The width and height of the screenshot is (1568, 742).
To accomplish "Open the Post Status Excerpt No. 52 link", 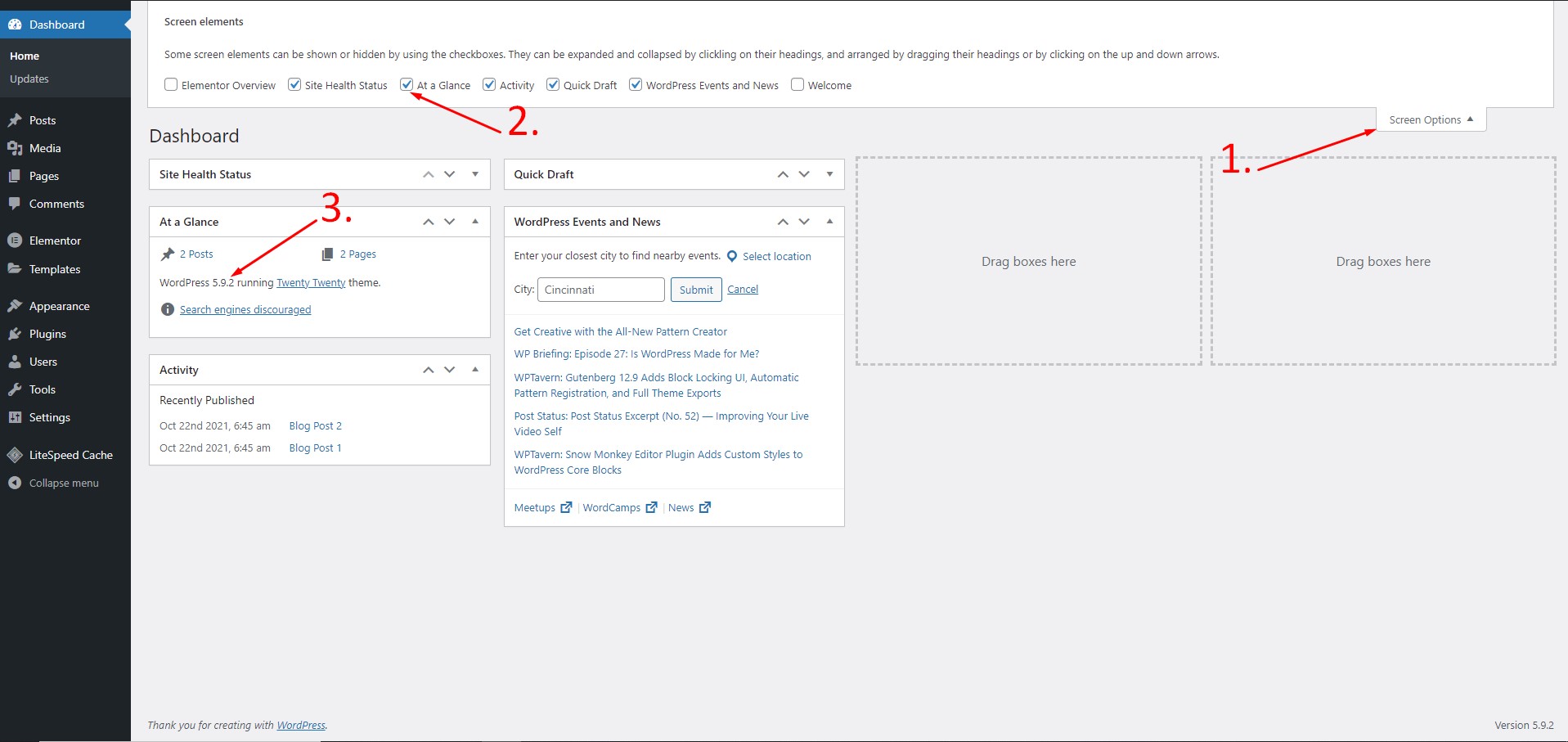I will [661, 424].
